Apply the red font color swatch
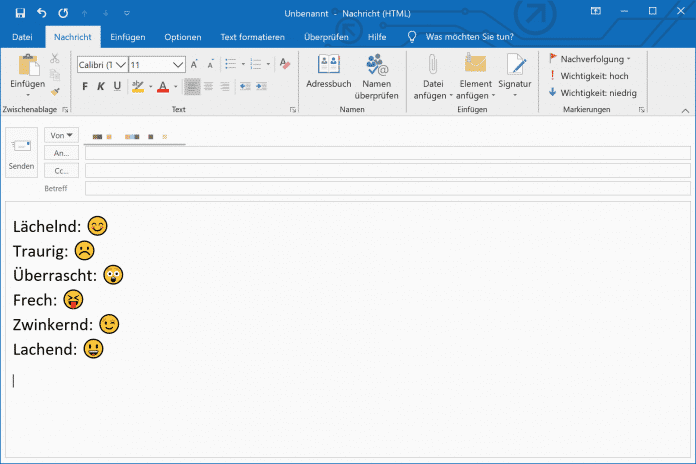Viewport: 696px width, 464px height. pyautogui.click(x=164, y=86)
